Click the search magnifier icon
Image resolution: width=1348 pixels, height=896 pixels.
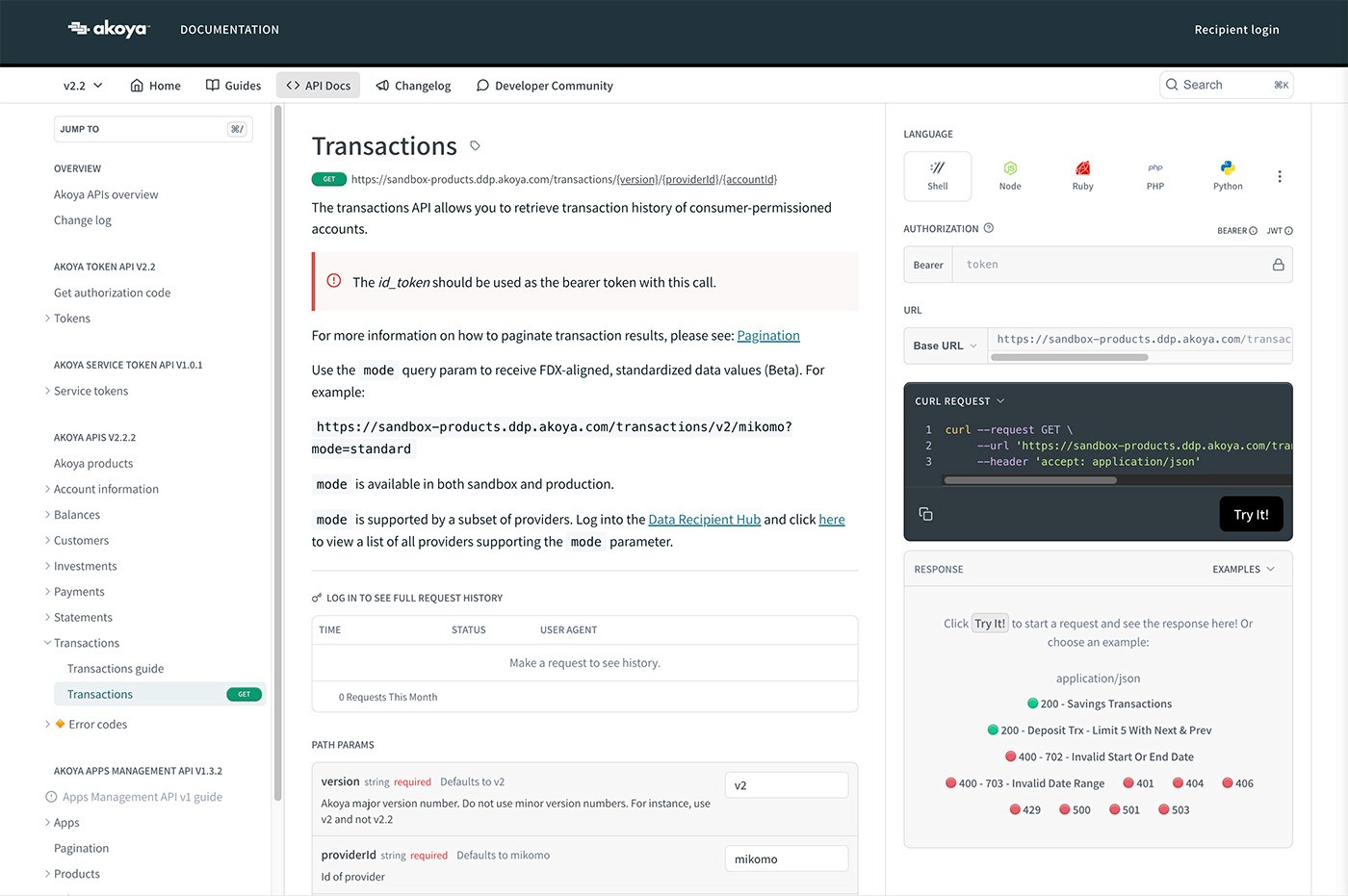[x=1172, y=85]
